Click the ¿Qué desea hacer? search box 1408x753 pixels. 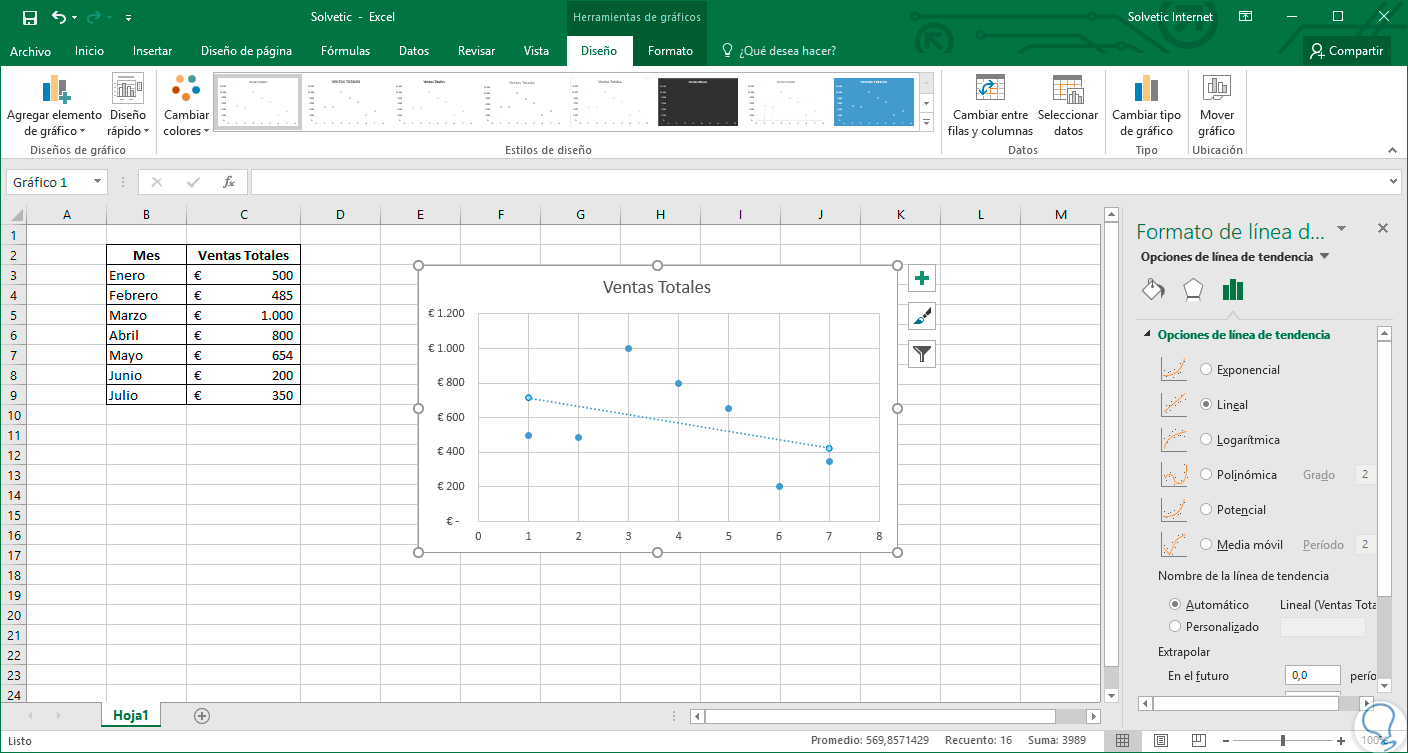point(778,51)
